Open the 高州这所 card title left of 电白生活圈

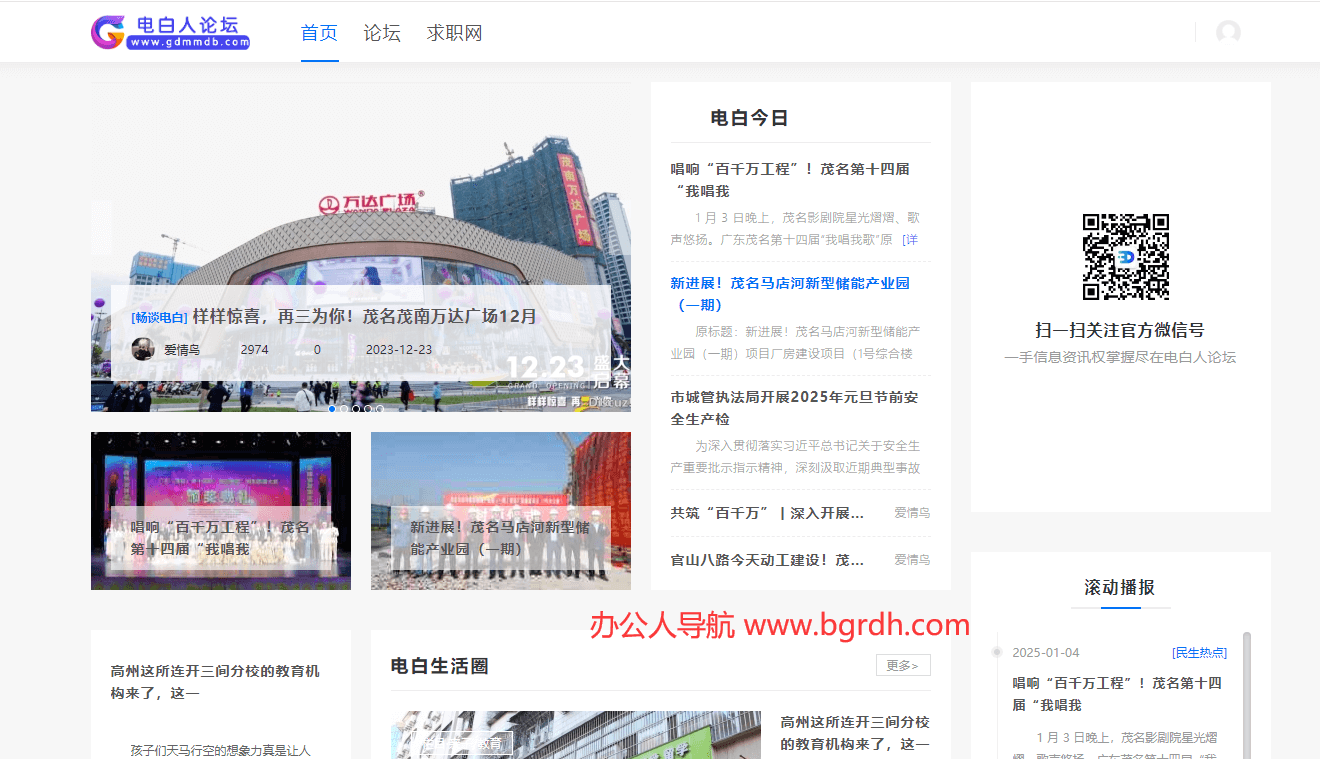(x=215, y=682)
